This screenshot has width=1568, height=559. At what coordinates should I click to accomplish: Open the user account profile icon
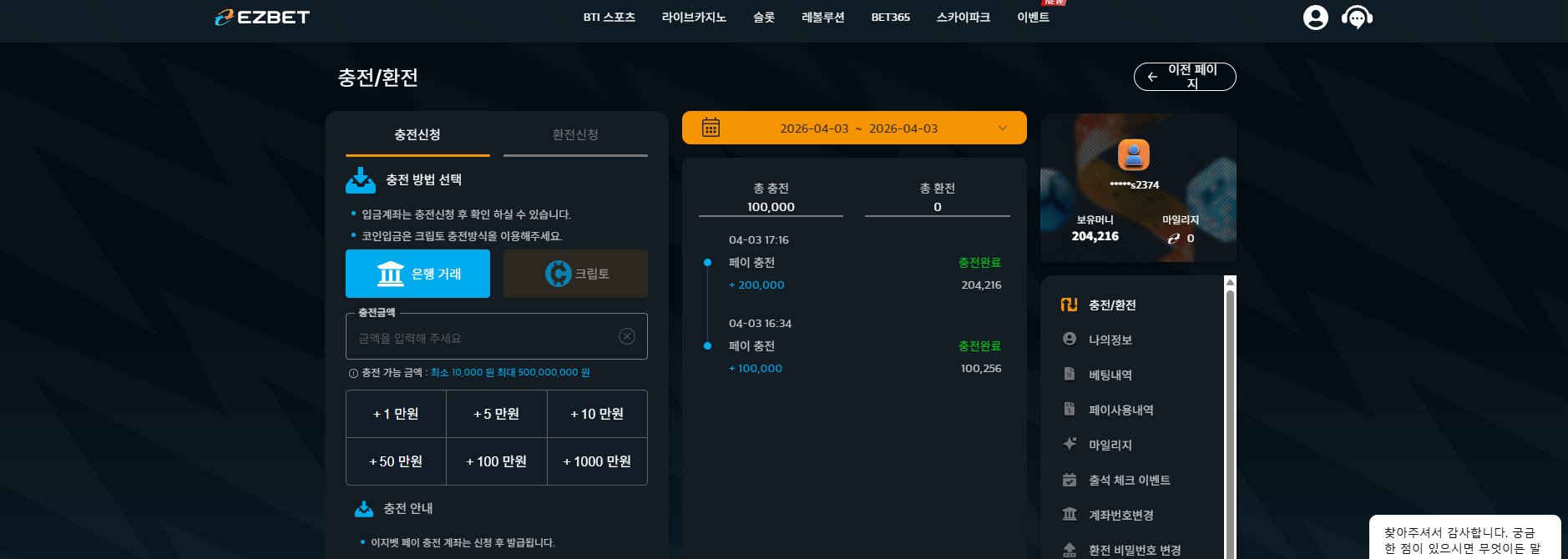1315,18
